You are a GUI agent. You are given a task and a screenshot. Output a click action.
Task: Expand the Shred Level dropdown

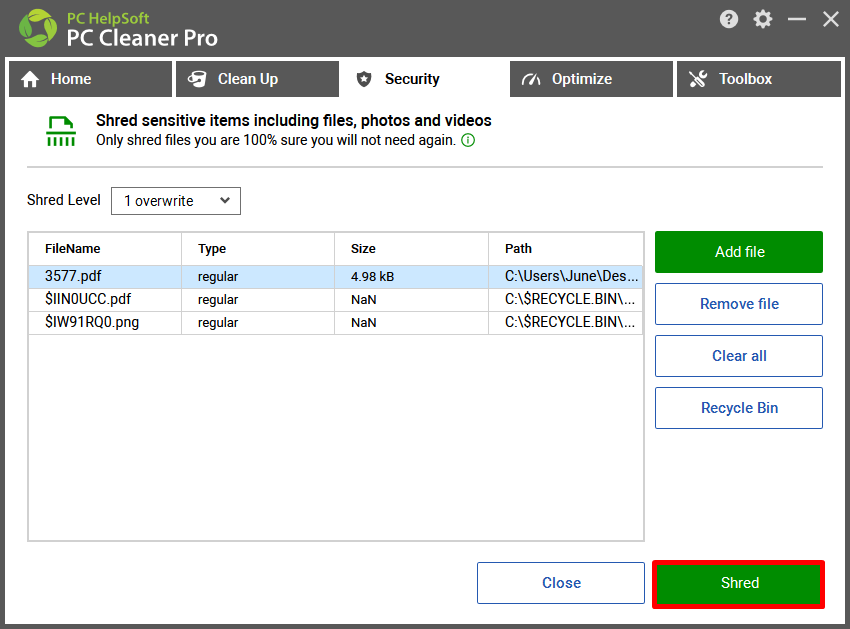point(176,201)
